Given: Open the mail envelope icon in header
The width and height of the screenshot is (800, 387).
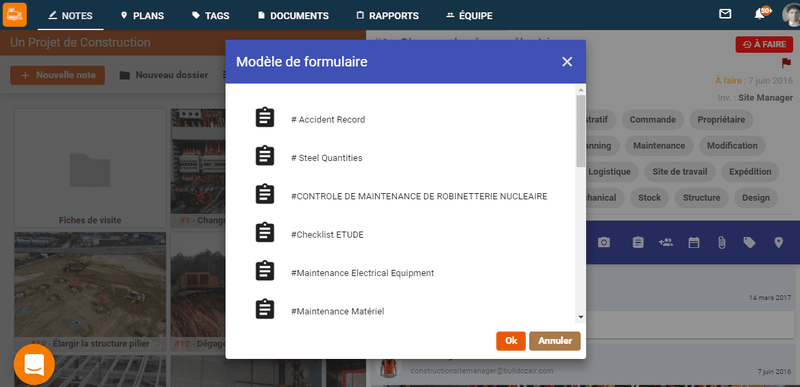Looking at the screenshot, I should 725,14.
